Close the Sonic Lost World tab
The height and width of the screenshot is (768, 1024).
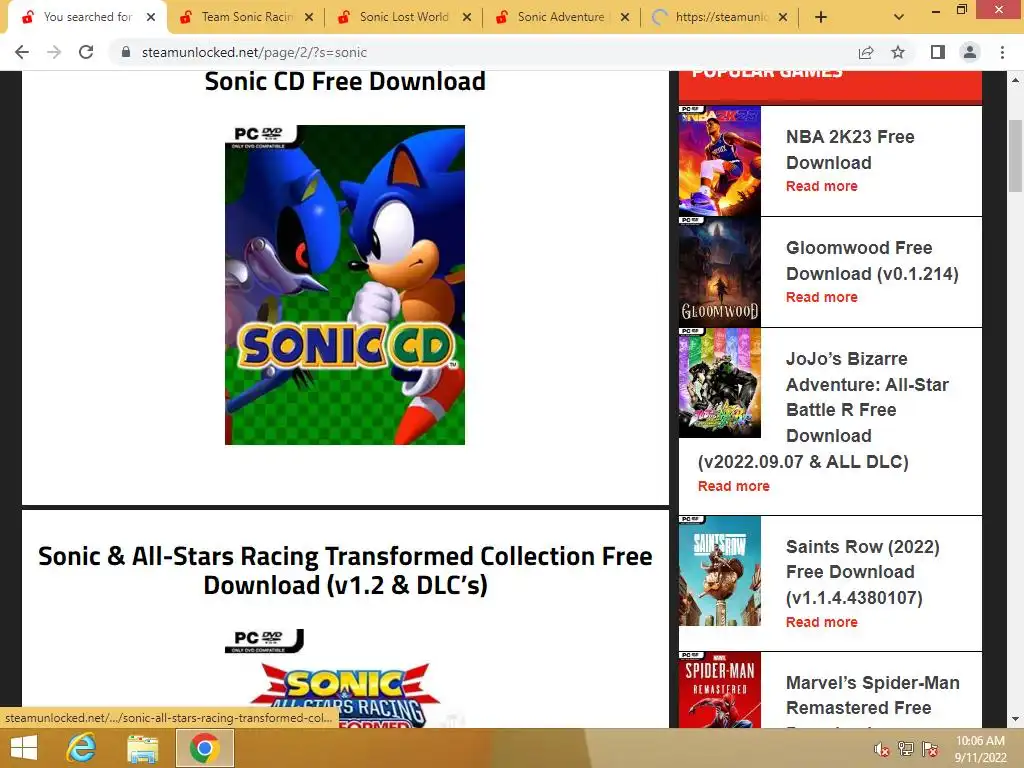point(467,17)
